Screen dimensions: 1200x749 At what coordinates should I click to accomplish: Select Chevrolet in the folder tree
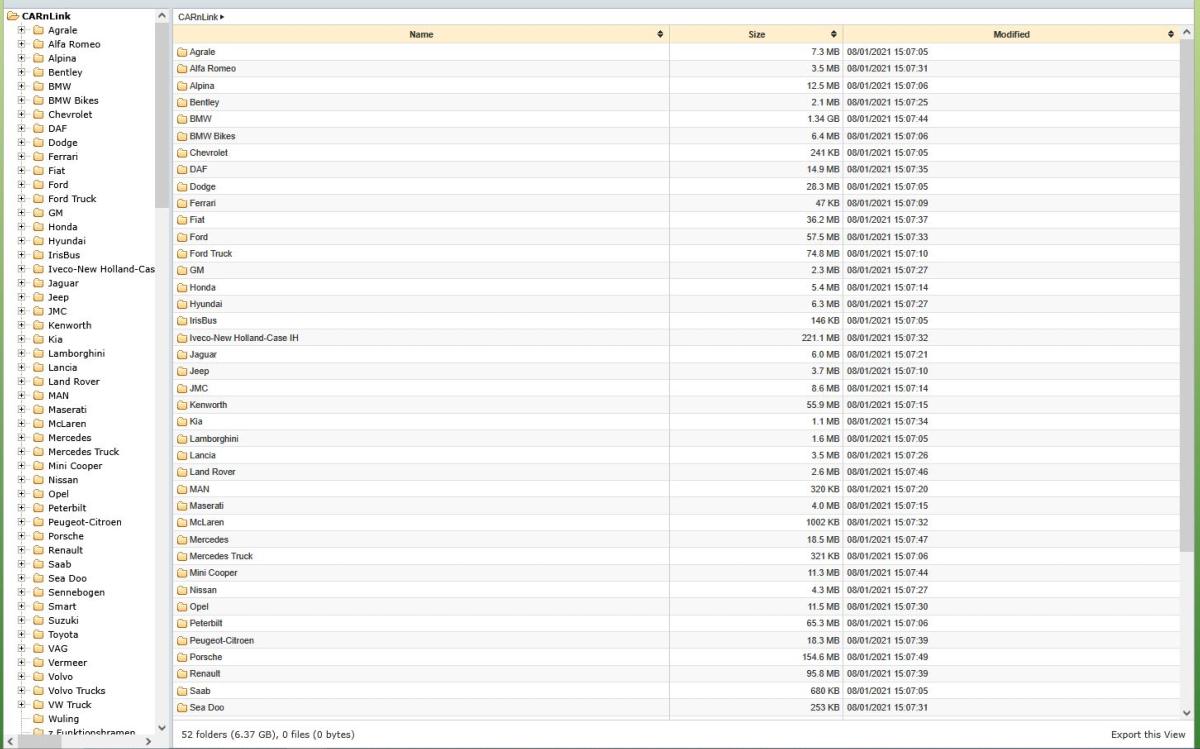(70, 115)
